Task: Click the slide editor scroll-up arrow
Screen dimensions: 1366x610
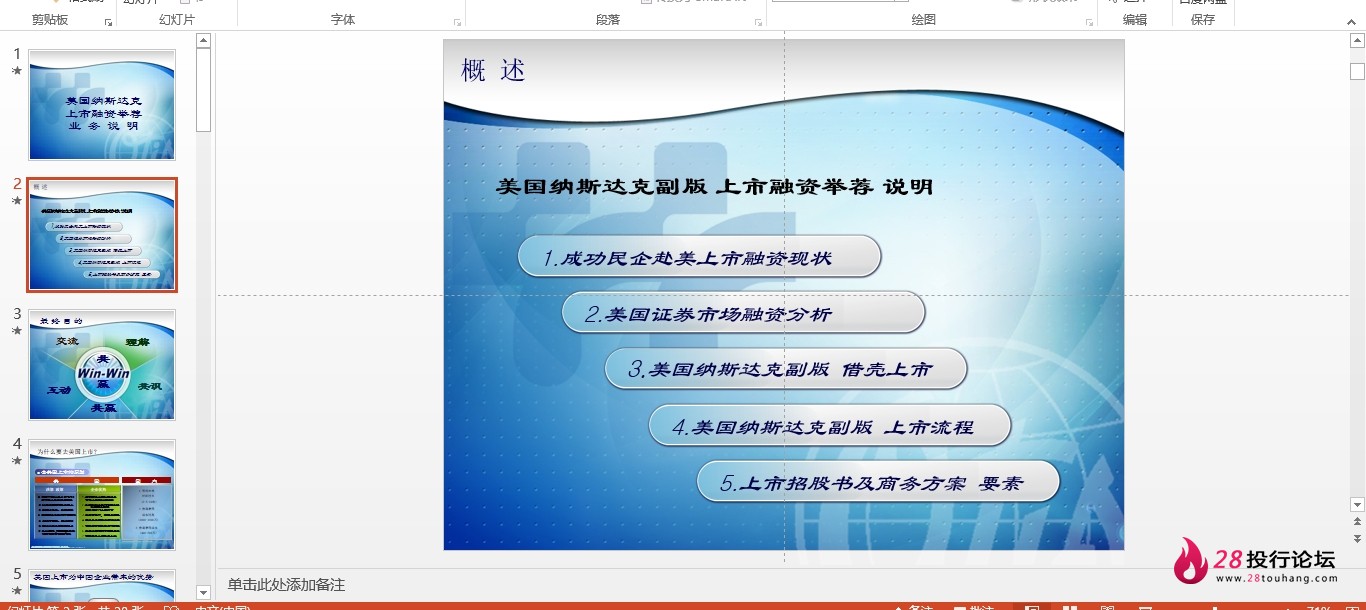Action: (1357, 41)
